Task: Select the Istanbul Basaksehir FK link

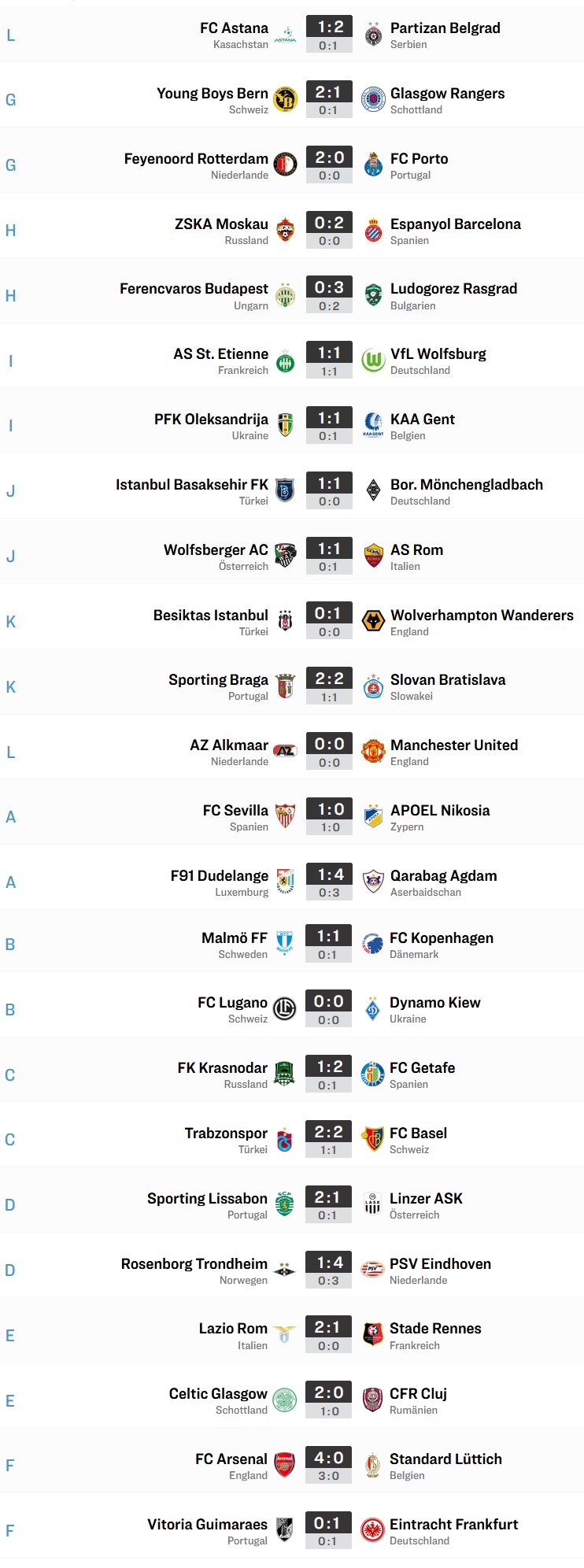Action: click(192, 485)
